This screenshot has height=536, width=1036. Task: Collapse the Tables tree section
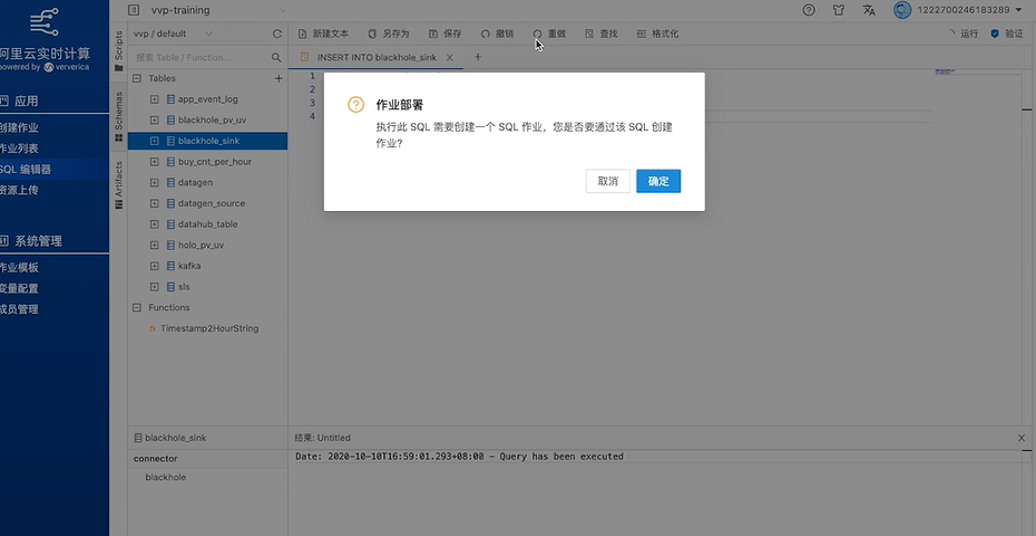[x=137, y=78]
